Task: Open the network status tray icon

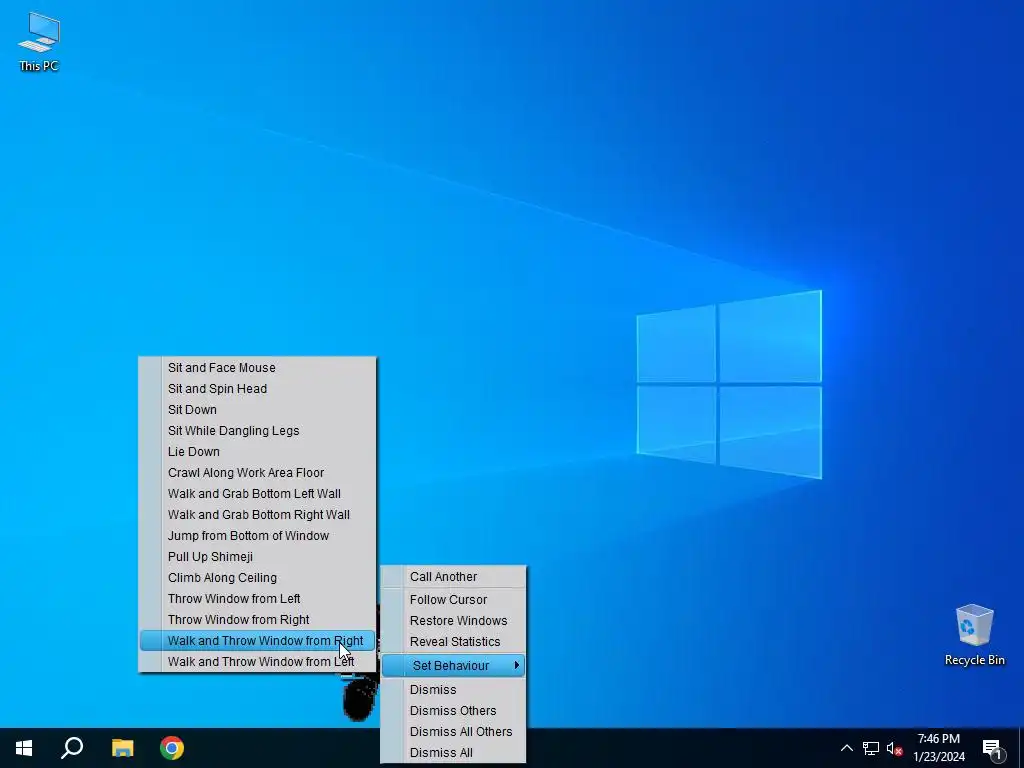Action: (x=871, y=748)
